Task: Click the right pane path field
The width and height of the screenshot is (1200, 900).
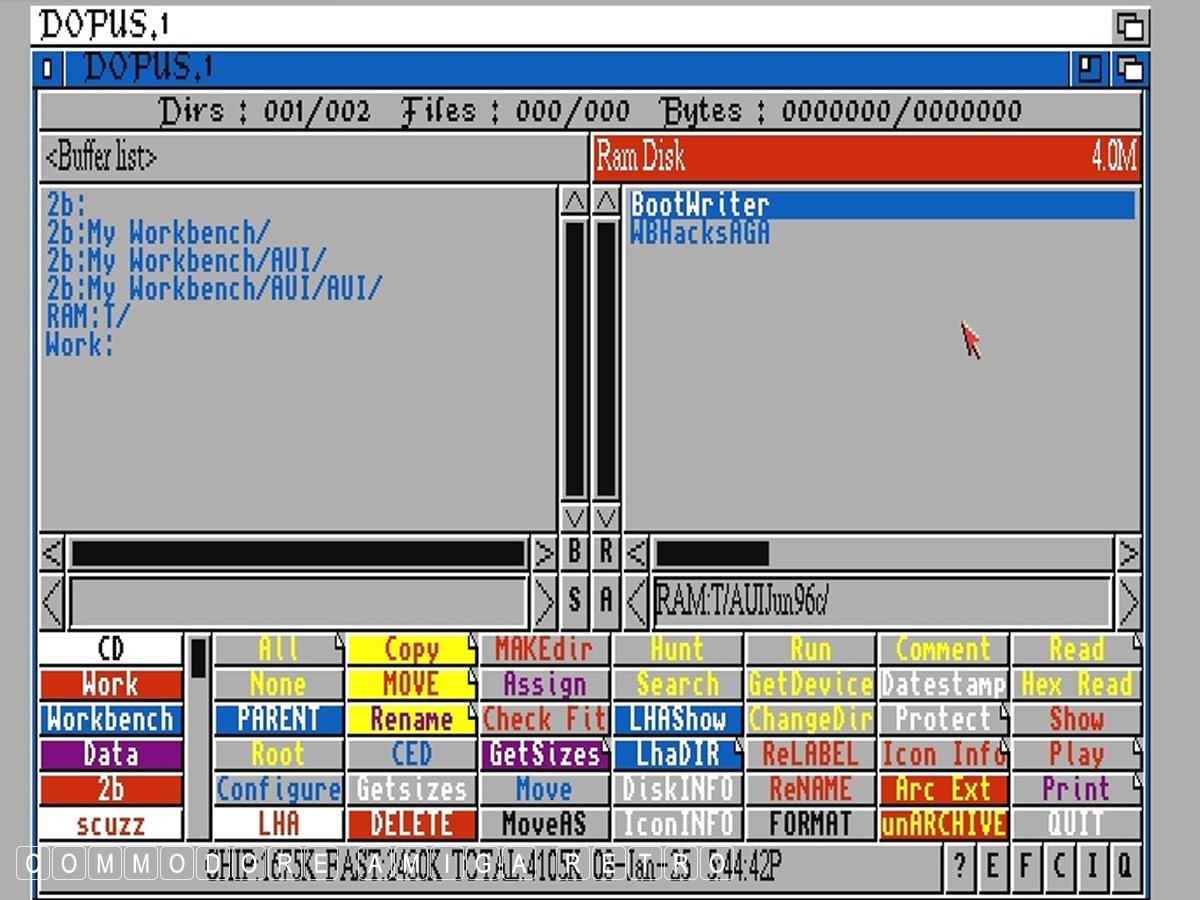Action: [x=880, y=601]
